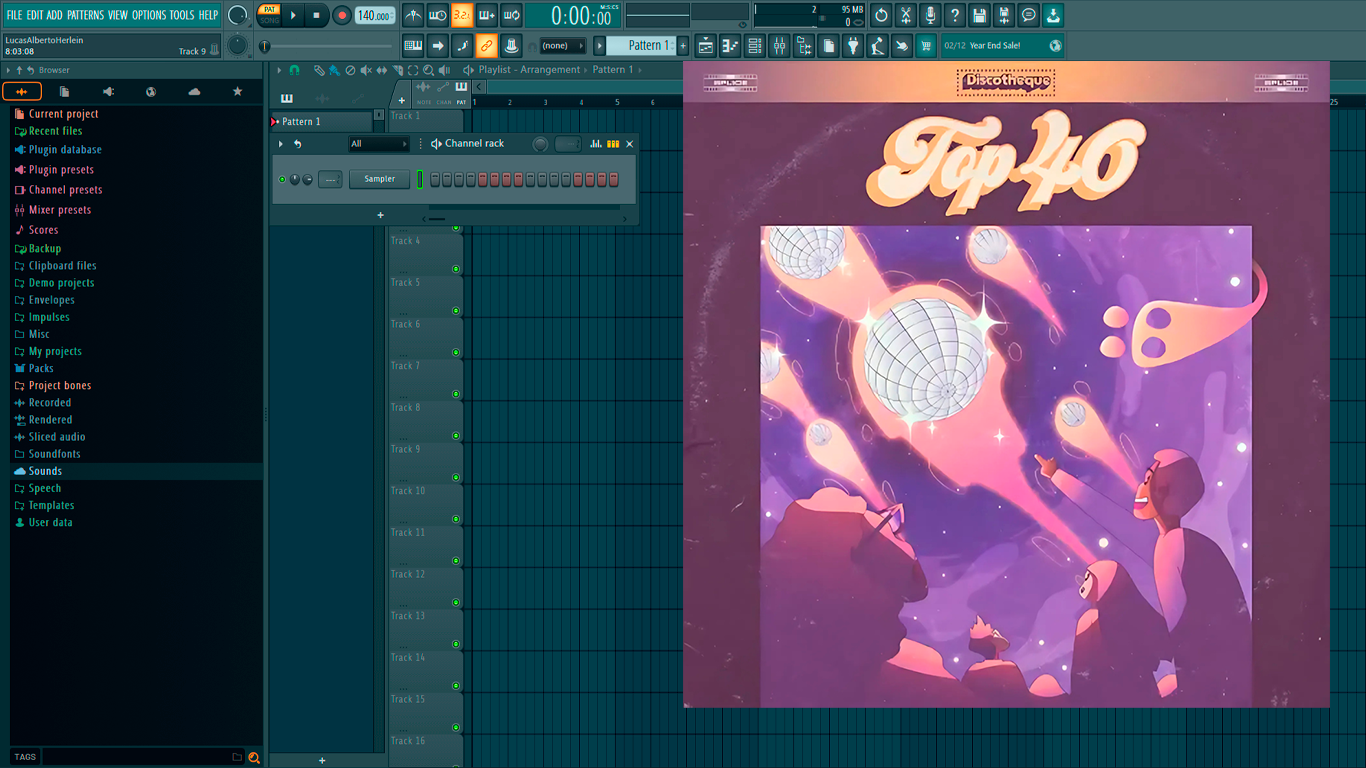Click the tempo field showing 140
Screen dimensions: 1366x768
(375, 15)
